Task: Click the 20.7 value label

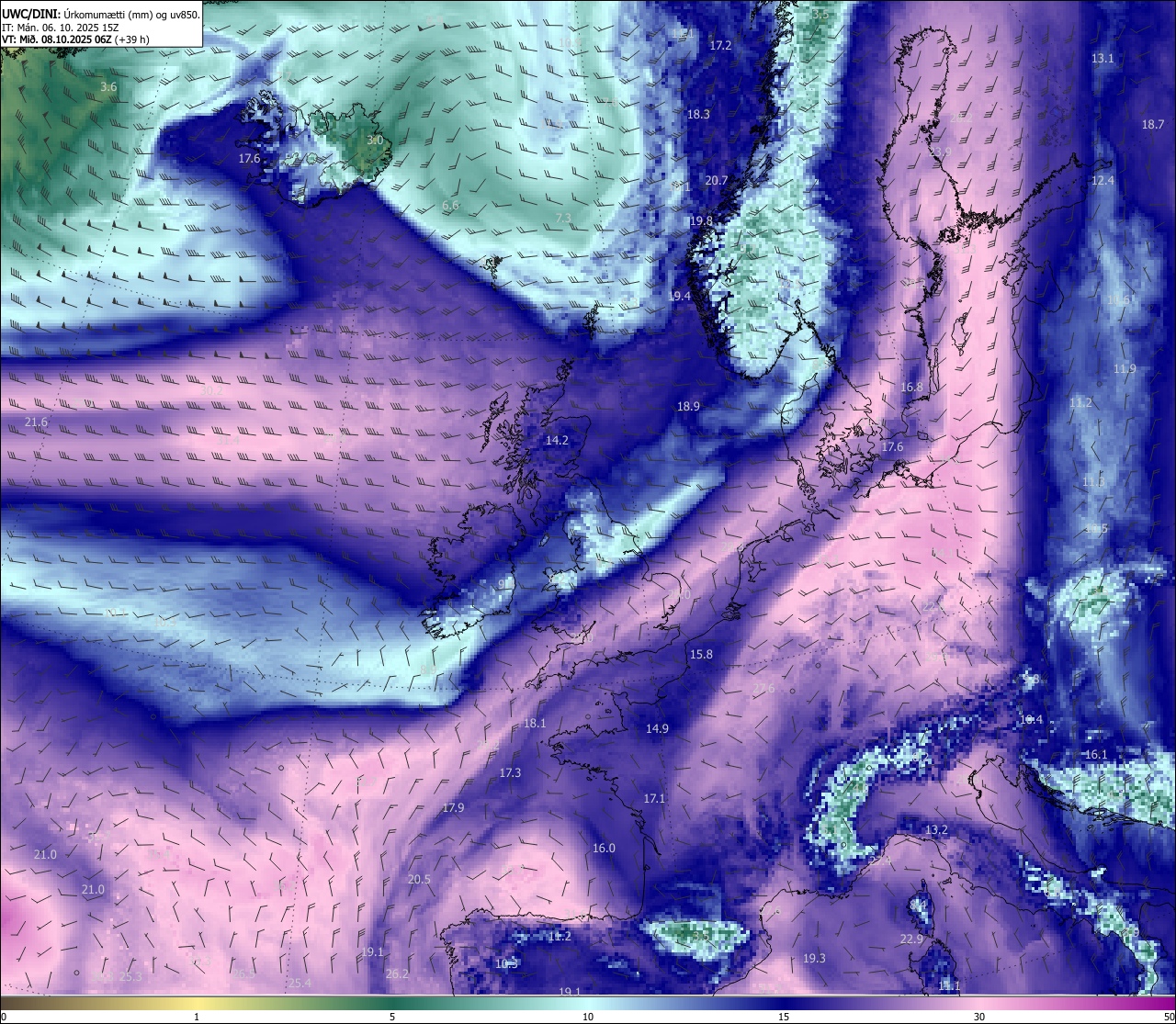Action: pos(716,180)
